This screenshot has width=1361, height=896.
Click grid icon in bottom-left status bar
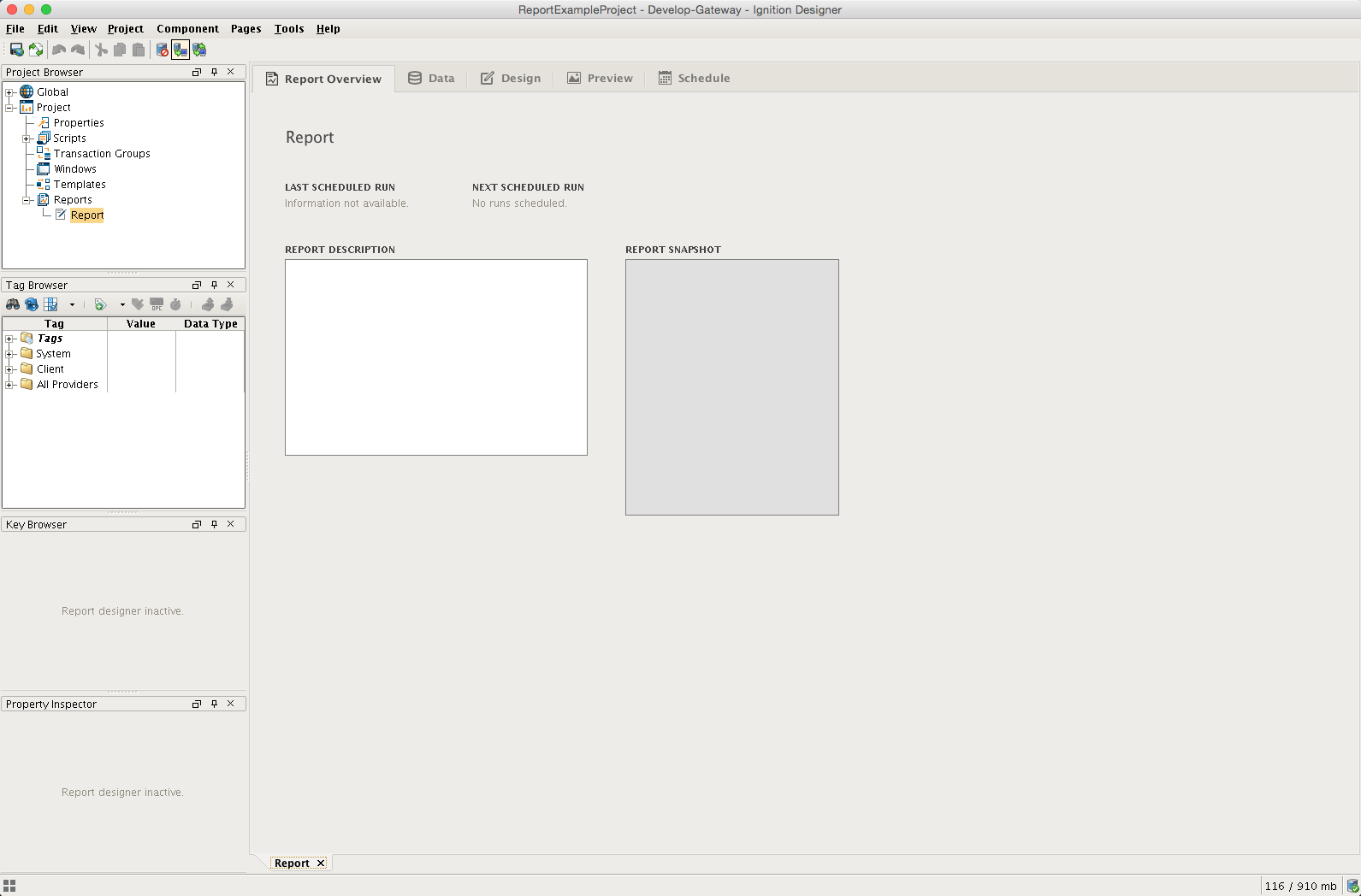click(9, 886)
